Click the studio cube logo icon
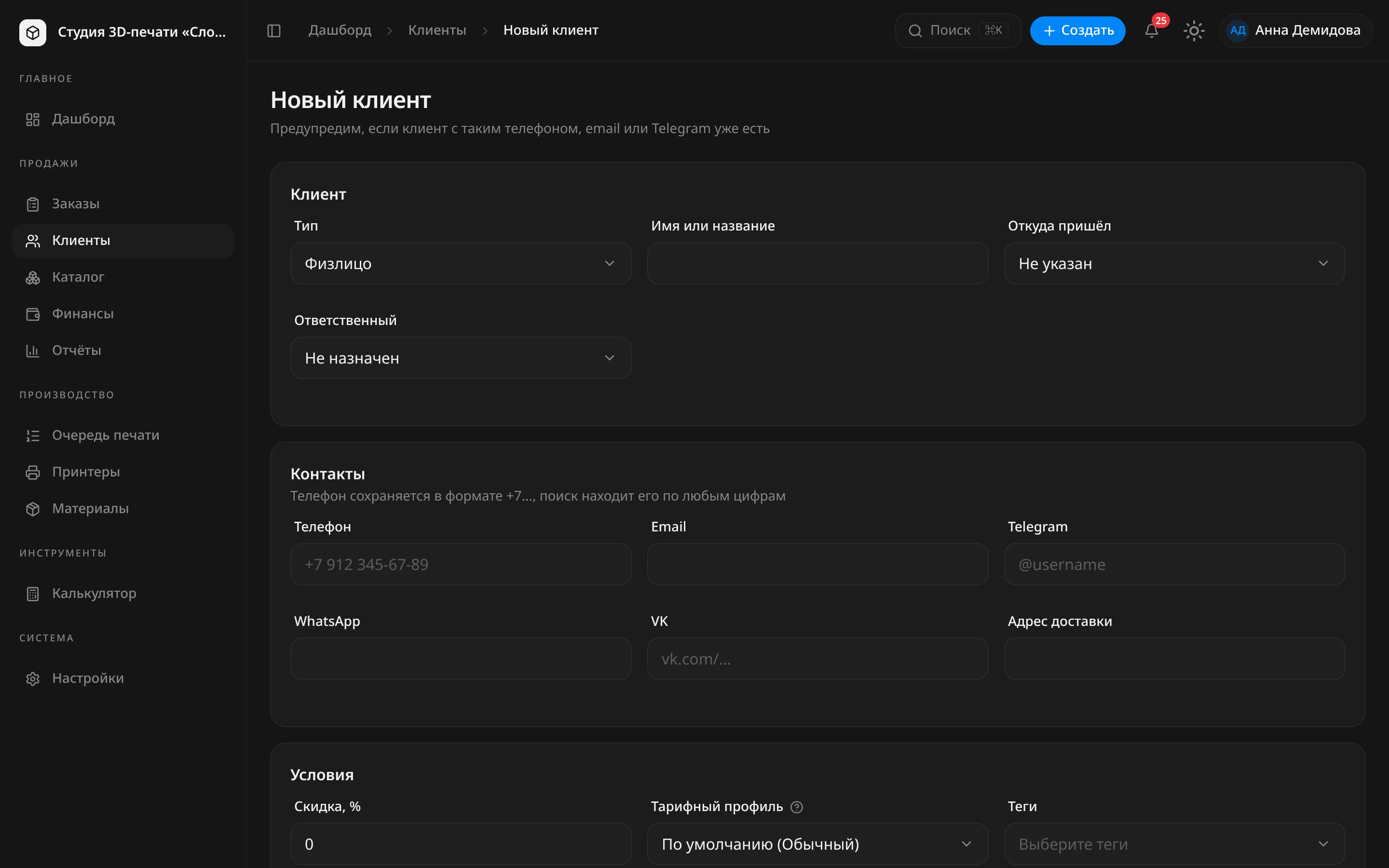 coord(33,32)
